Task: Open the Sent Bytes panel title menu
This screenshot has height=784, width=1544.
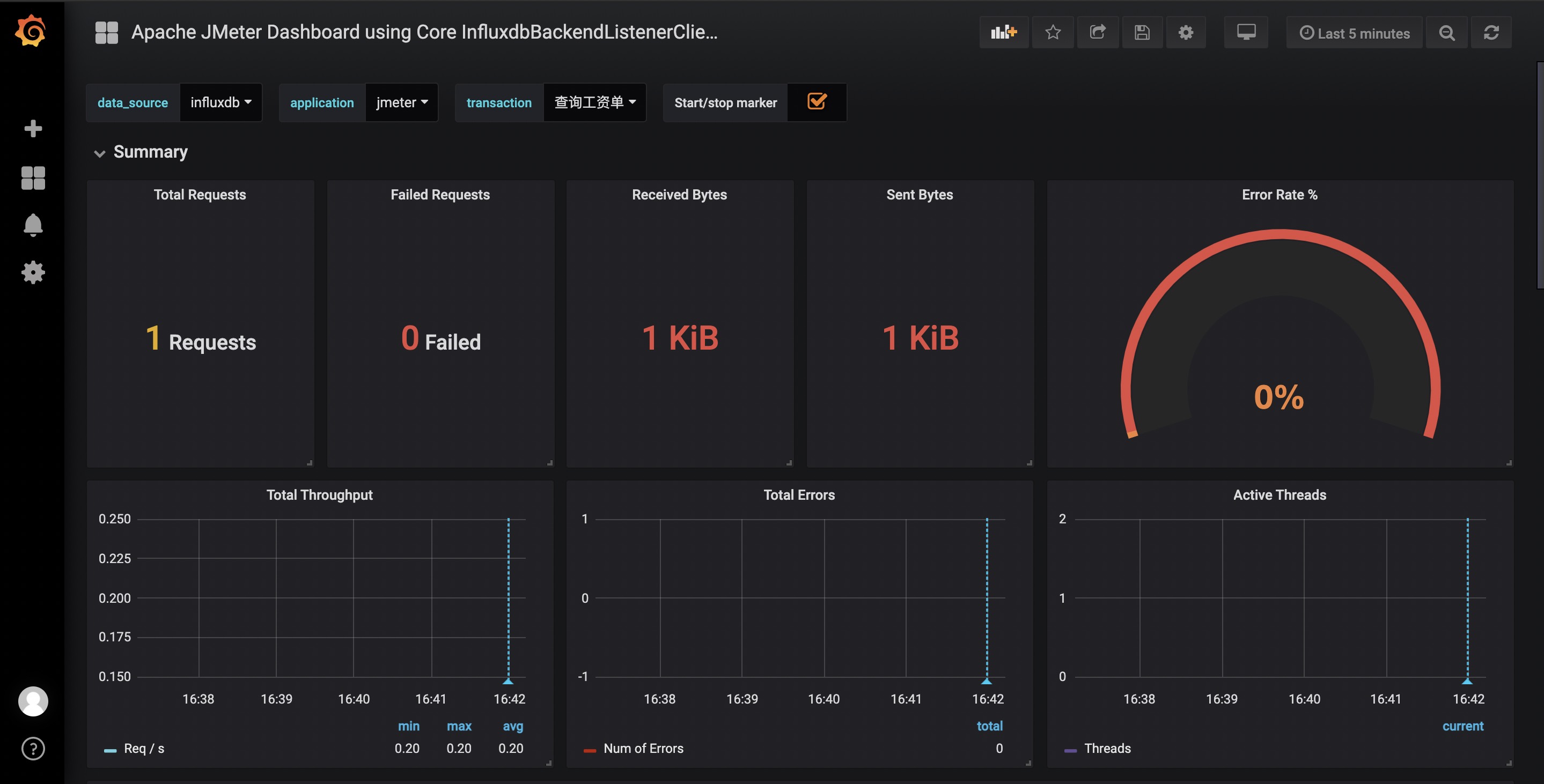Action: 920,195
